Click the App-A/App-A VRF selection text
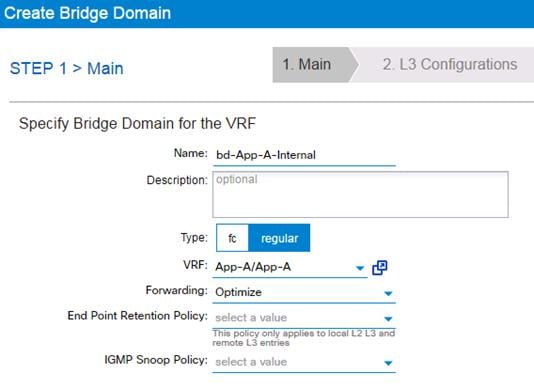534x389 pixels. click(x=253, y=267)
